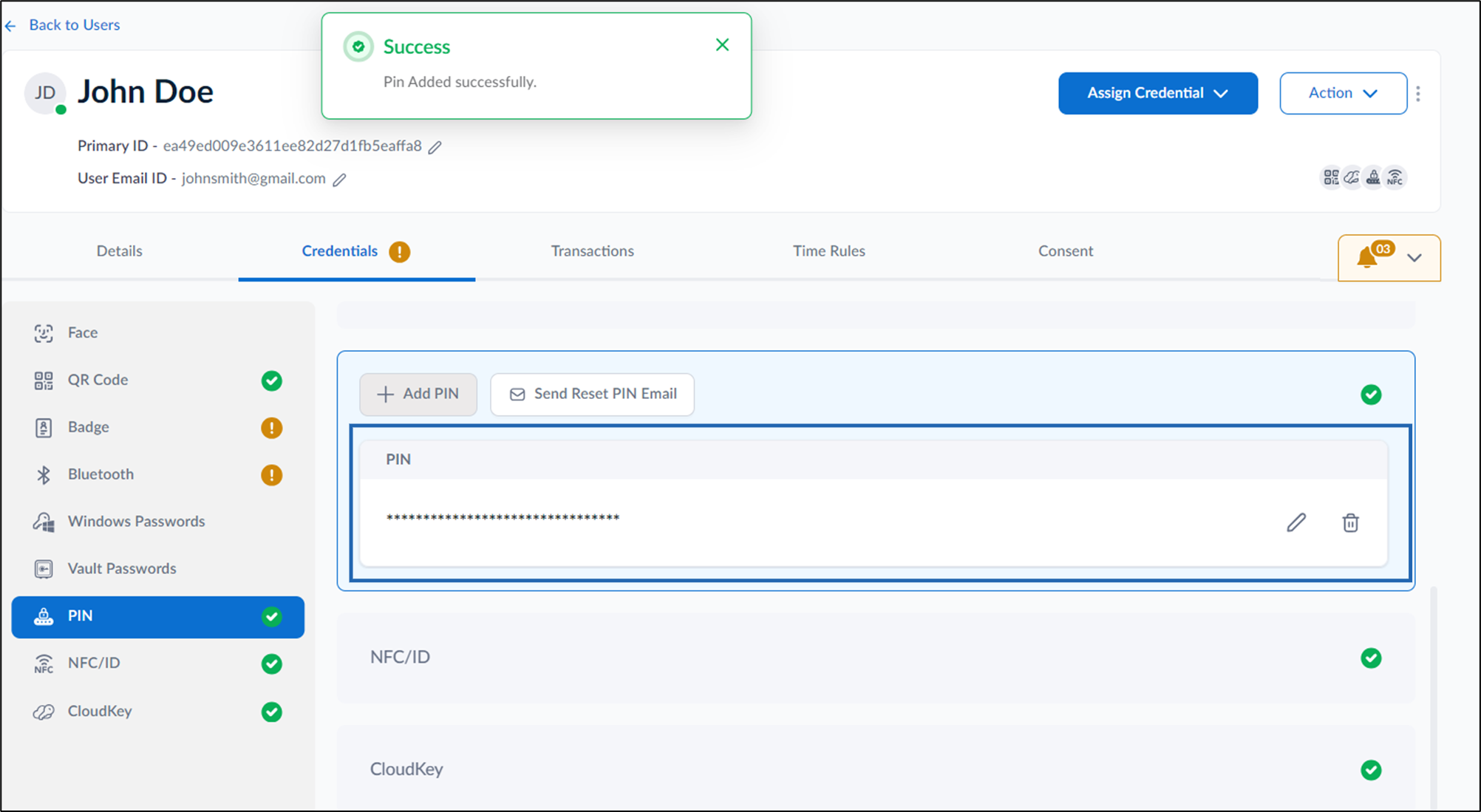The height and width of the screenshot is (812, 1481).
Task: Select Windows Passwords in sidebar
Action: [157, 522]
